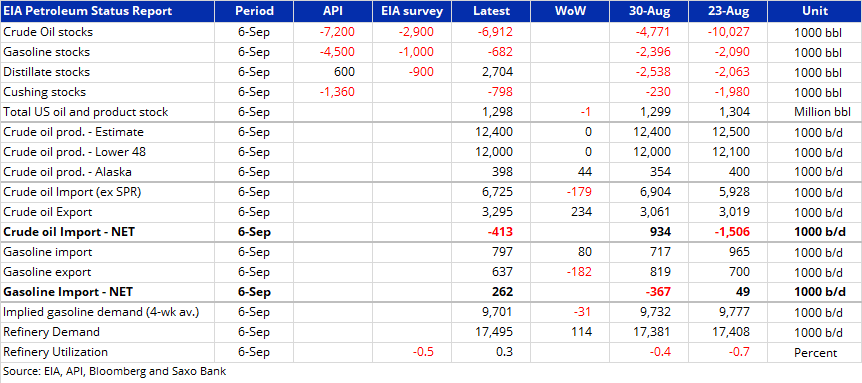Click the API value -7,200
This screenshot has height=383, width=862.
tap(337, 32)
